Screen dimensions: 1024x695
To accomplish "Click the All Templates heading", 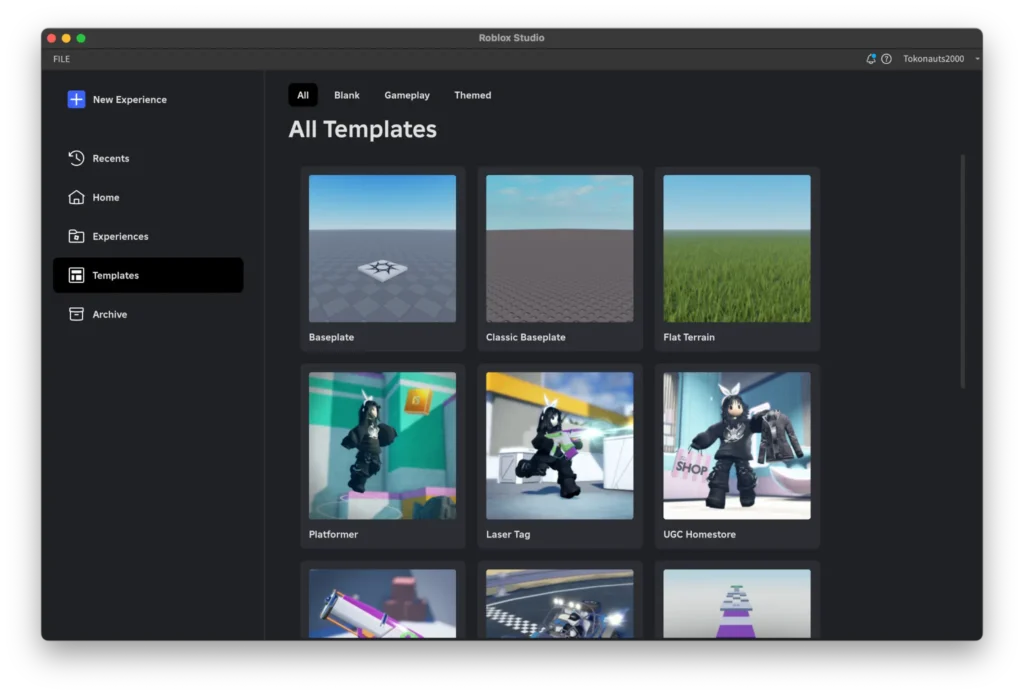I will coord(362,129).
